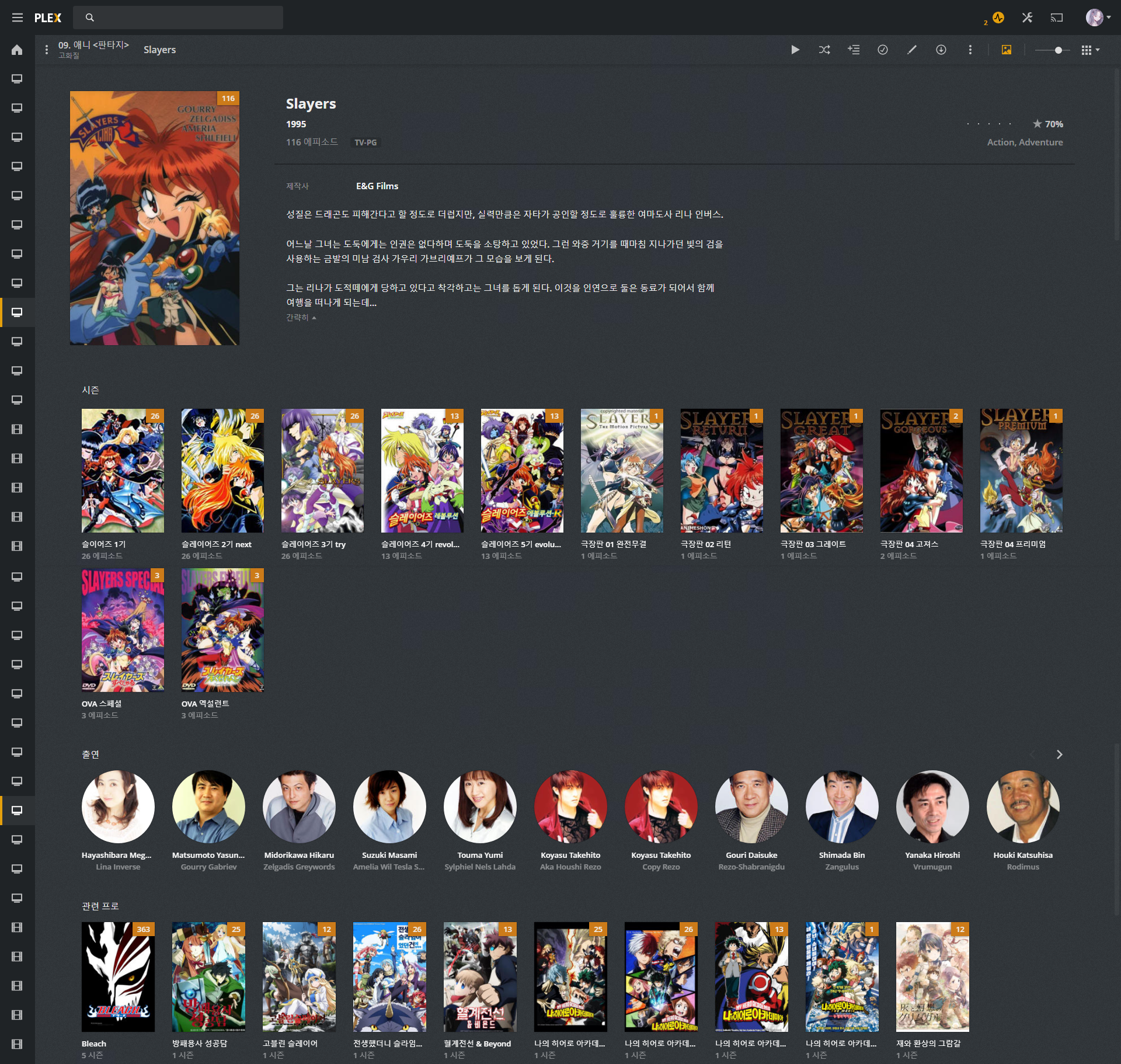The width and height of the screenshot is (1121, 1064).
Task: Focus the search input field
Action: pyautogui.click(x=178, y=18)
